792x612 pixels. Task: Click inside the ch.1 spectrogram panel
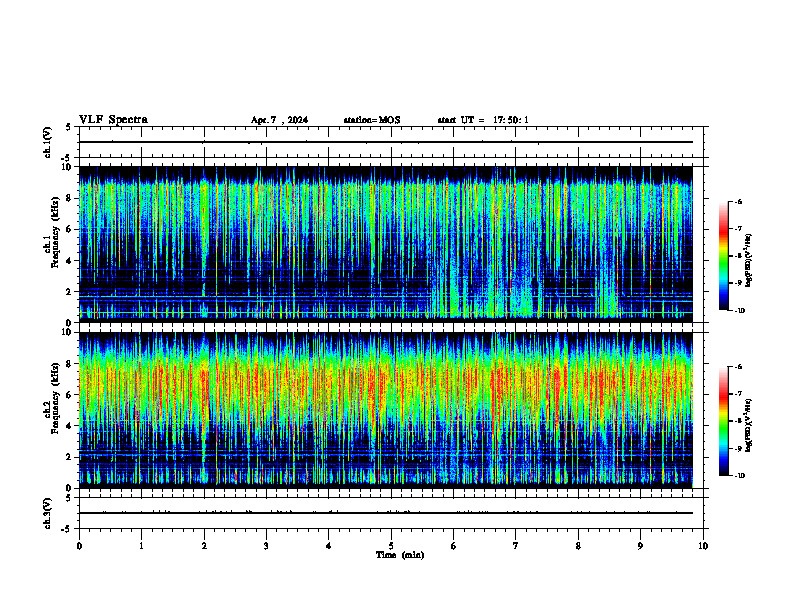click(386, 244)
